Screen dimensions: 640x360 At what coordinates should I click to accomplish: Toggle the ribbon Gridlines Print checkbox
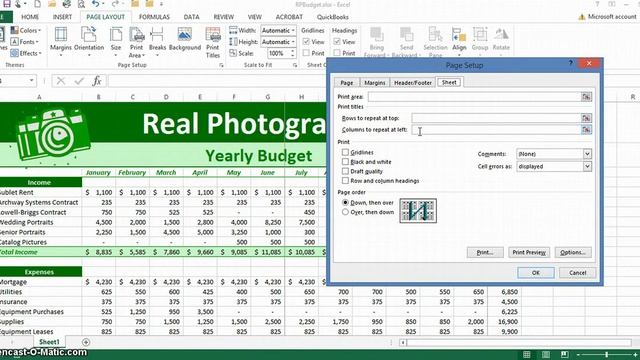coord(306,53)
